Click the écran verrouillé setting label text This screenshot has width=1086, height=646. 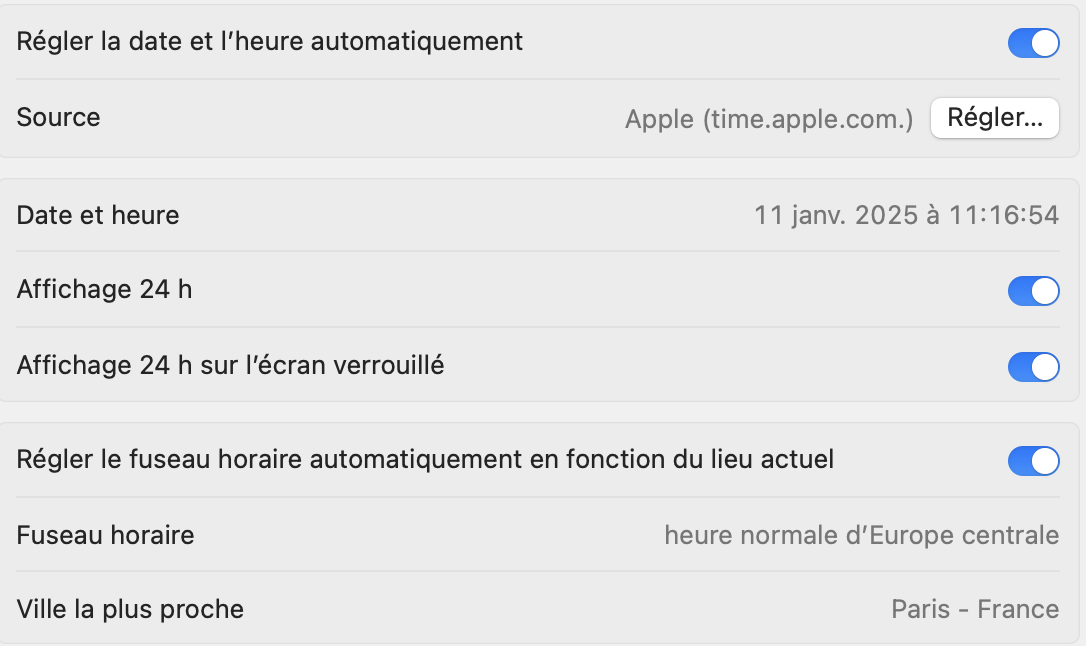pyautogui.click(x=231, y=366)
